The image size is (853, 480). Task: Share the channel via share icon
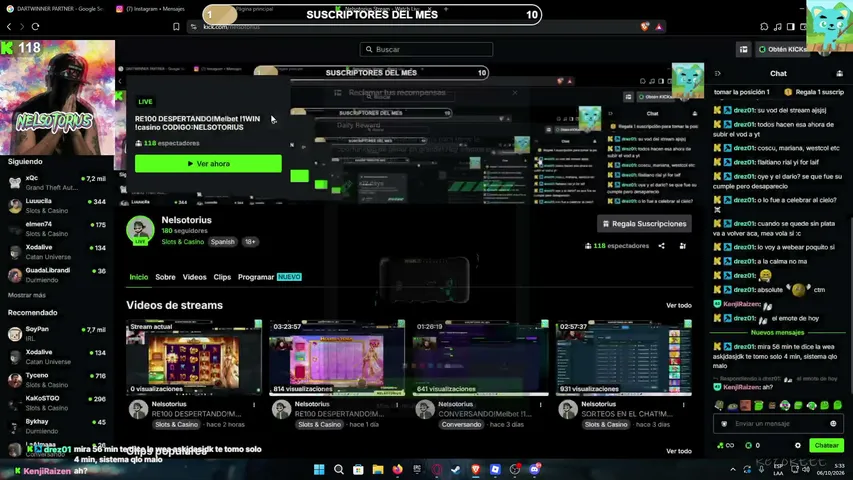(x=662, y=245)
